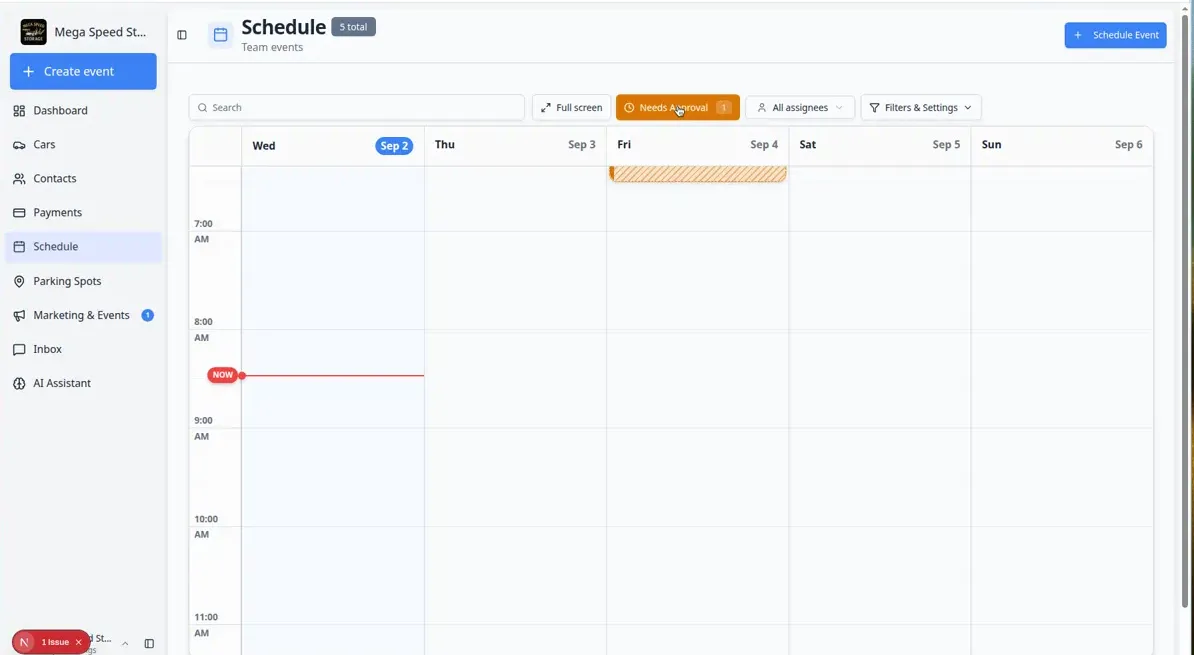Expand Filters & Settings dropdown
The width and height of the screenshot is (1194, 655).
click(x=921, y=107)
